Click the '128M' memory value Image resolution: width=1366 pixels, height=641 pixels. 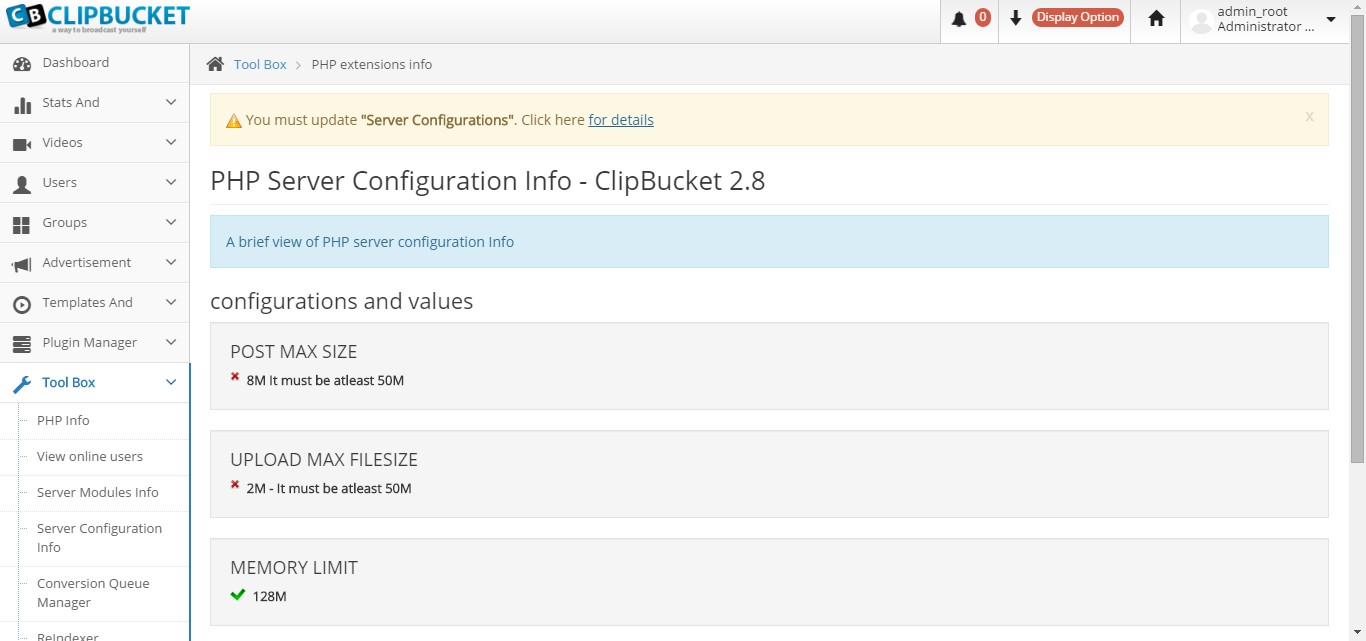pos(269,596)
